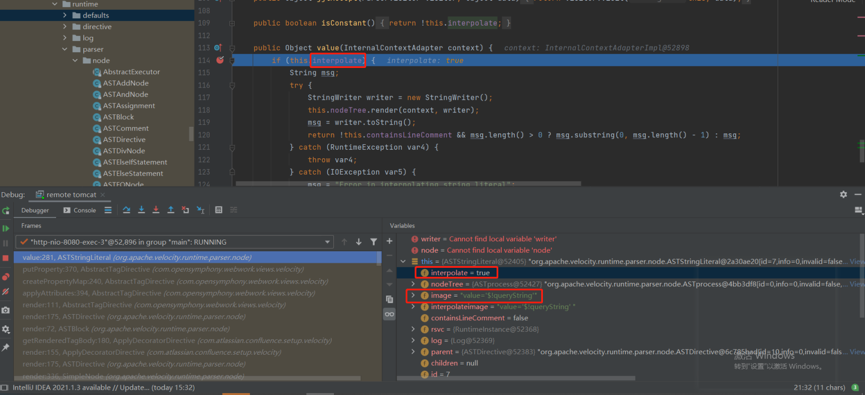
Task: Click the IntelliJ IDEA 2021.1.3 update notification
Action: tap(103, 388)
